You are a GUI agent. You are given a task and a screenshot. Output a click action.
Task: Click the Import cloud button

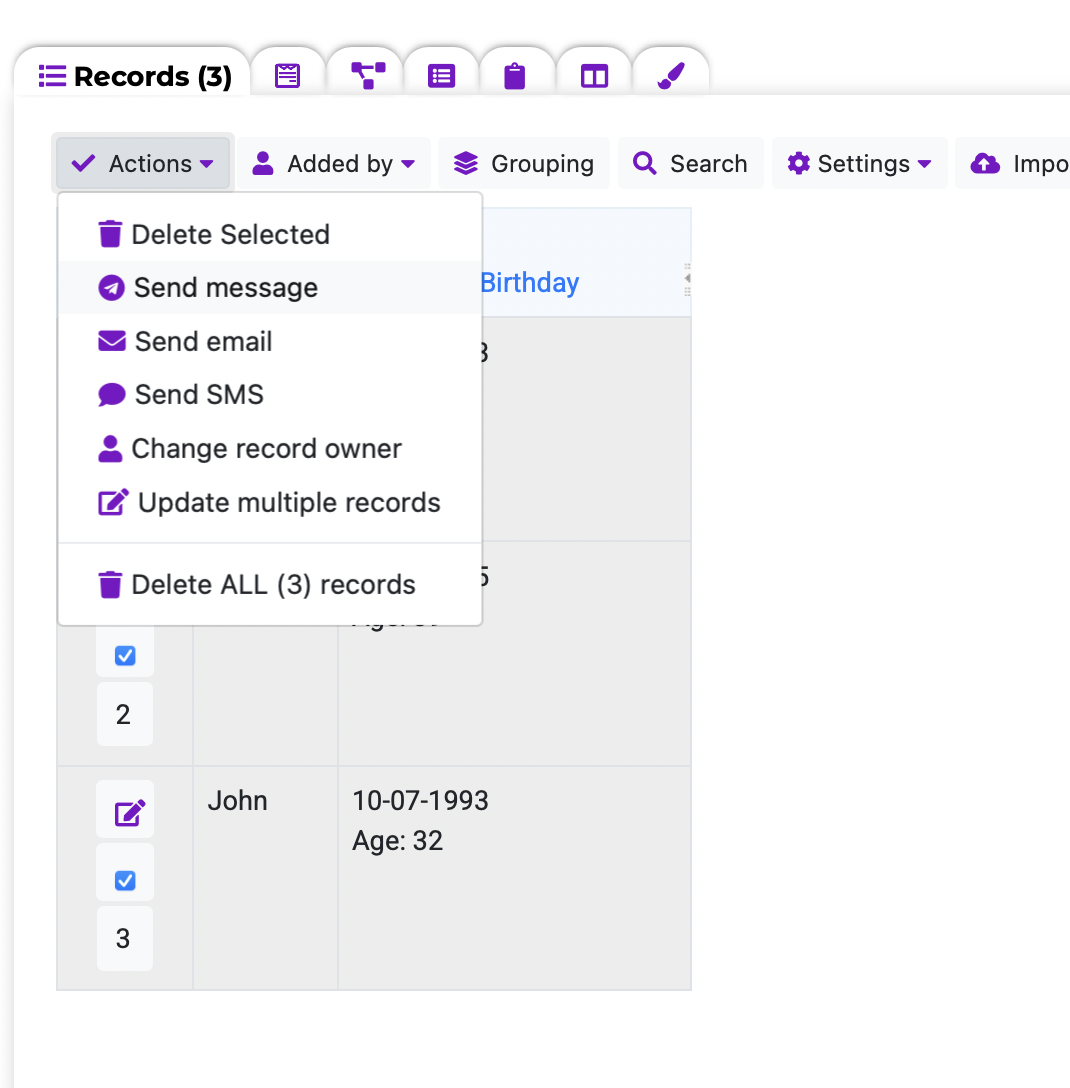(1014, 164)
